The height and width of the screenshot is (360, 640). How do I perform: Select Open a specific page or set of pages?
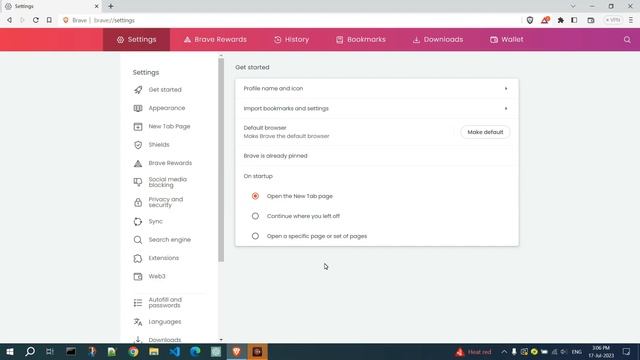pyautogui.click(x=255, y=236)
